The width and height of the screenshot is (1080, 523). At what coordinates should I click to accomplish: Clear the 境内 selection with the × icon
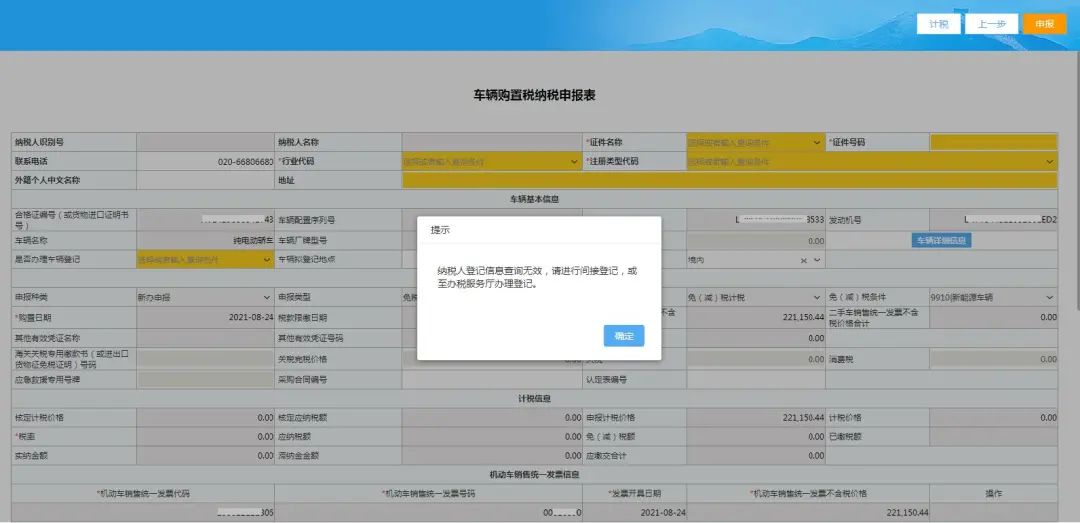pyautogui.click(x=804, y=260)
